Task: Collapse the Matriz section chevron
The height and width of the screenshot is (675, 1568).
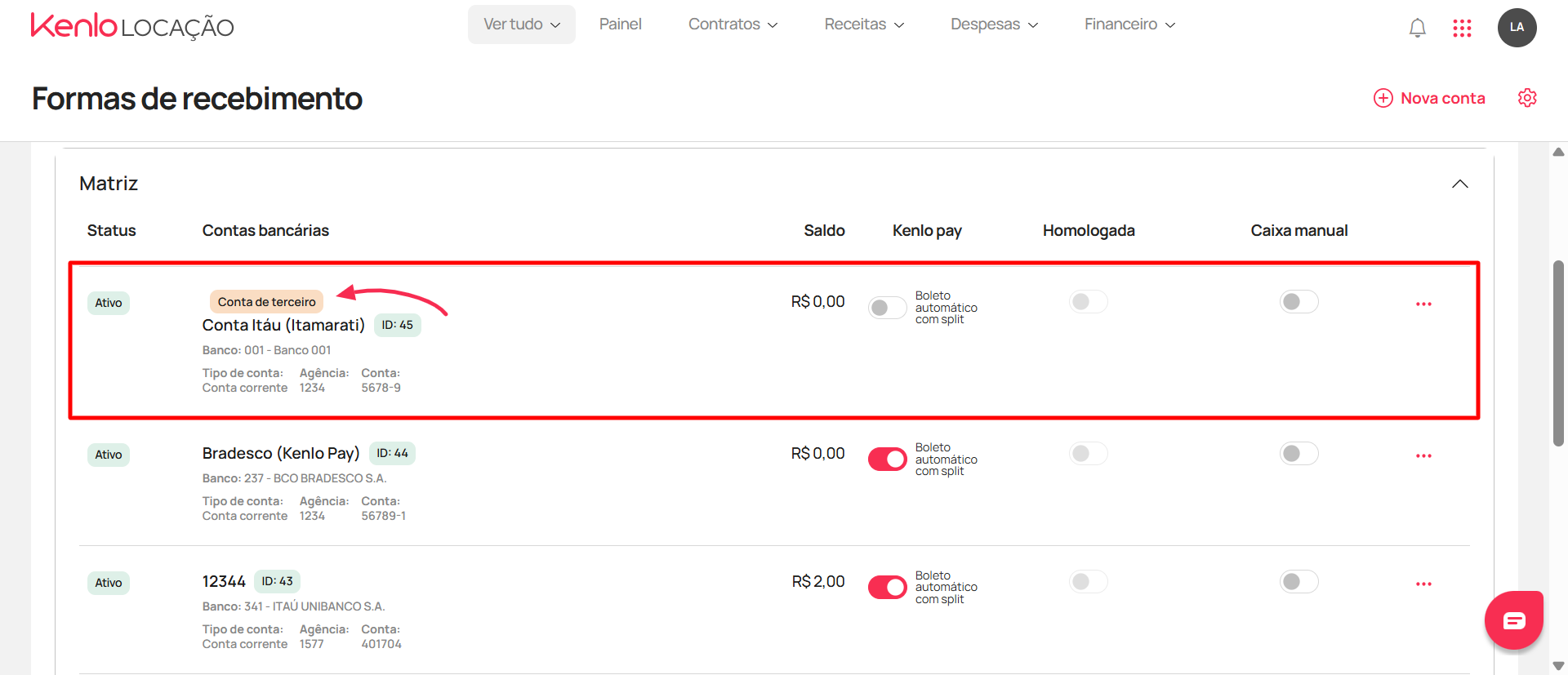Action: click(1460, 184)
